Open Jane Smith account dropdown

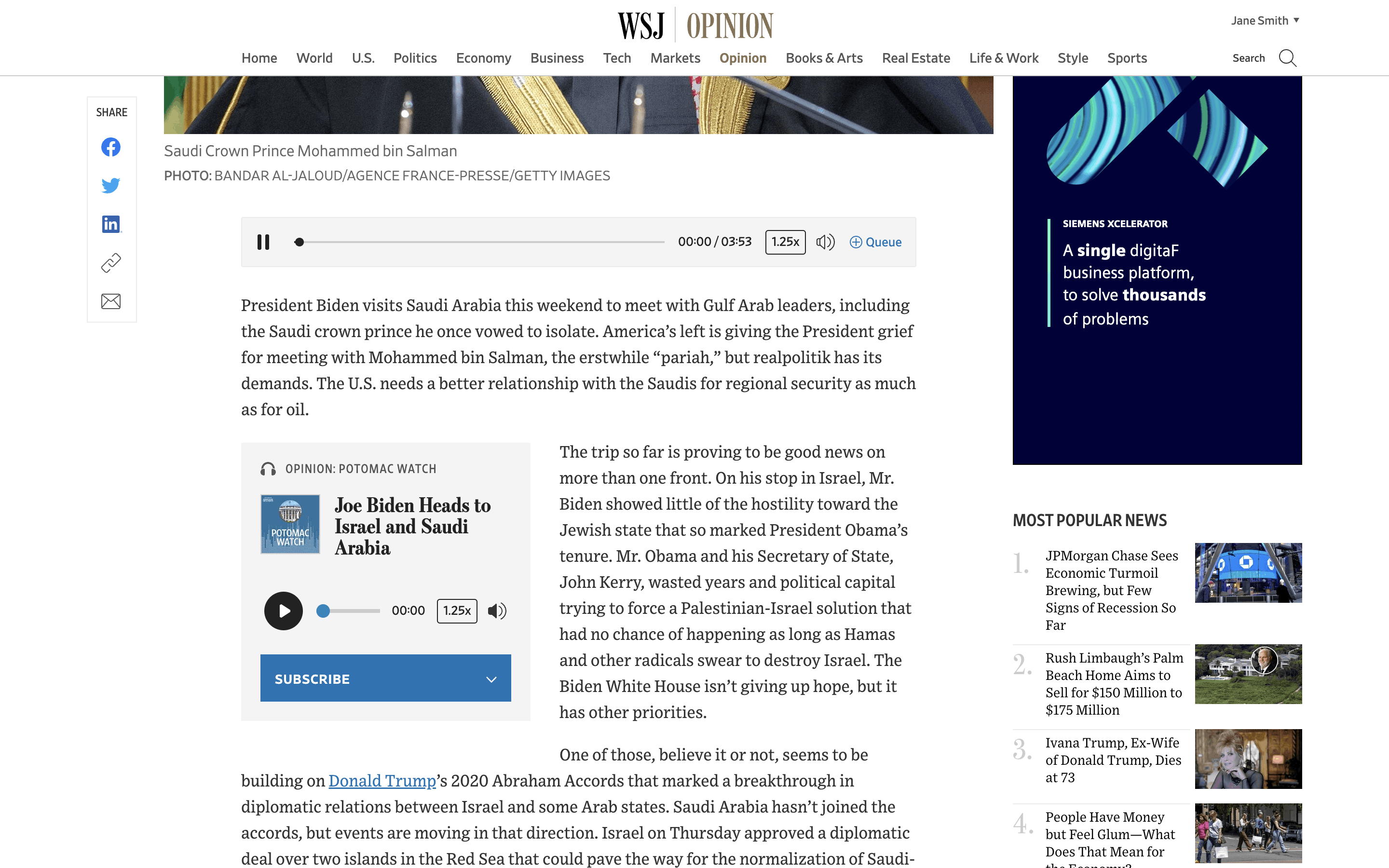pos(1265,21)
